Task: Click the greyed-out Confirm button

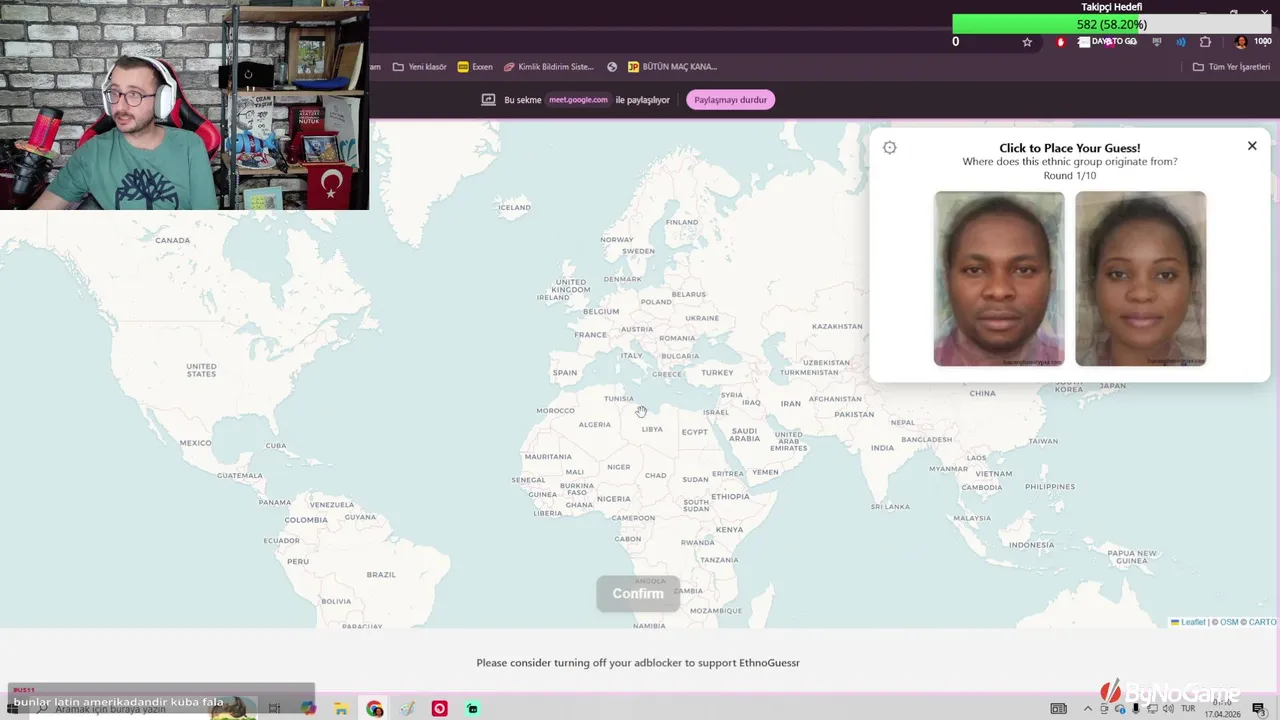Action: click(638, 594)
